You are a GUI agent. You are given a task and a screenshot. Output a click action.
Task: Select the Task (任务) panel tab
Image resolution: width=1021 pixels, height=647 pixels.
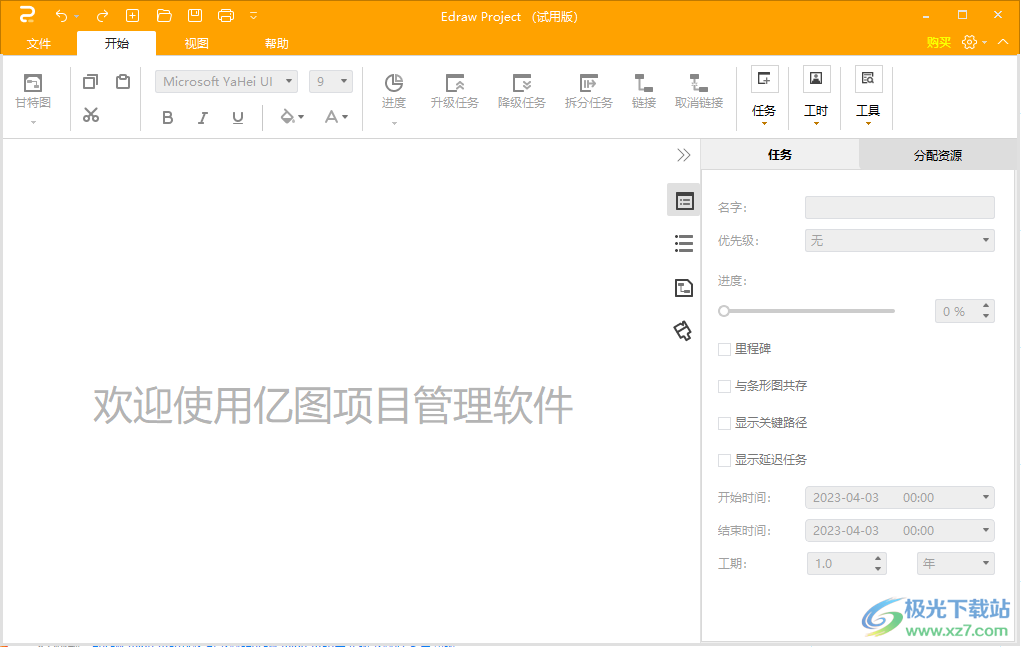click(x=780, y=155)
